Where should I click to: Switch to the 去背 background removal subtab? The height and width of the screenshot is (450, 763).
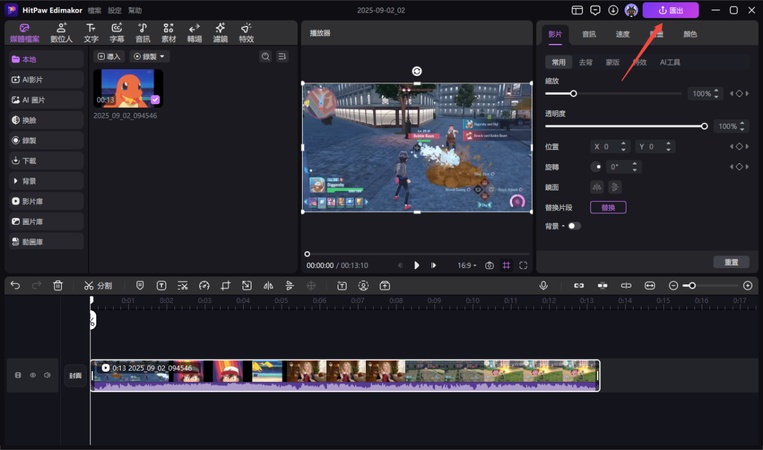(x=585, y=62)
